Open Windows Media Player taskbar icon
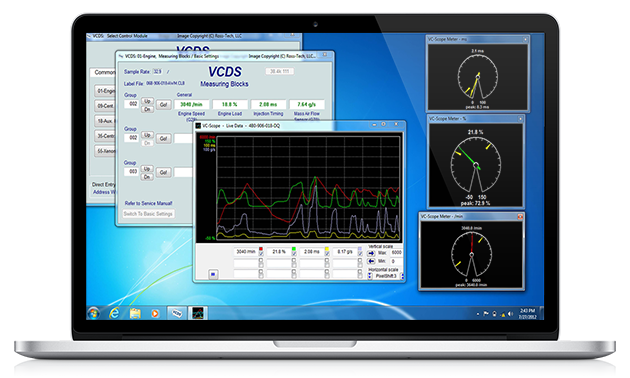This screenshot has width=630, height=378. tap(155, 313)
